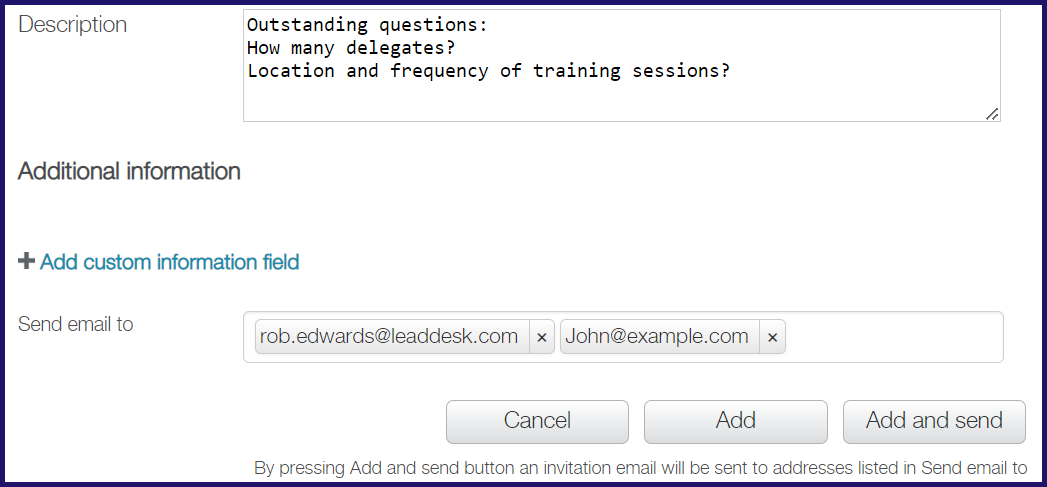This screenshot has height=487, width=1047.
Task: Click the Add and send button
Action: click(x=933, y=422)
